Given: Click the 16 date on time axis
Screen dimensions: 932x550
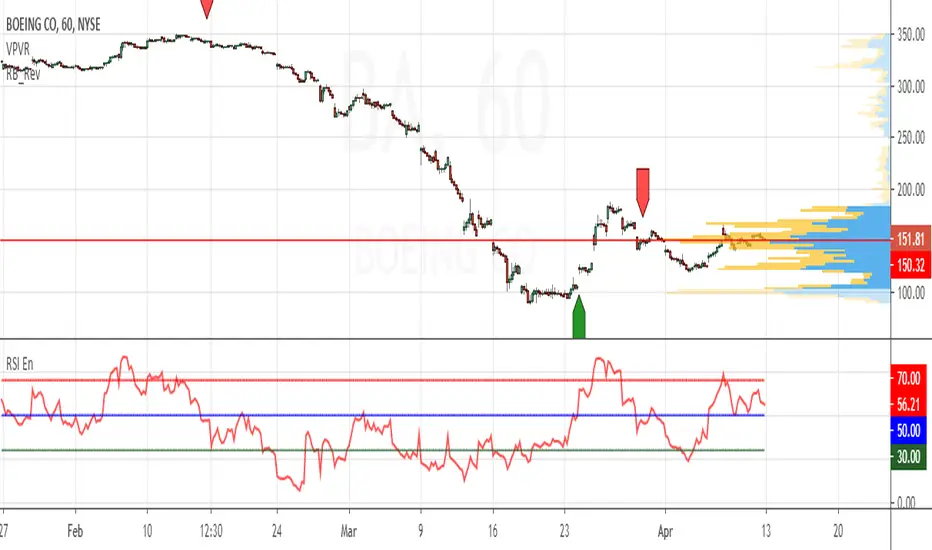Looking at the screenshot, I should point(493,531).
